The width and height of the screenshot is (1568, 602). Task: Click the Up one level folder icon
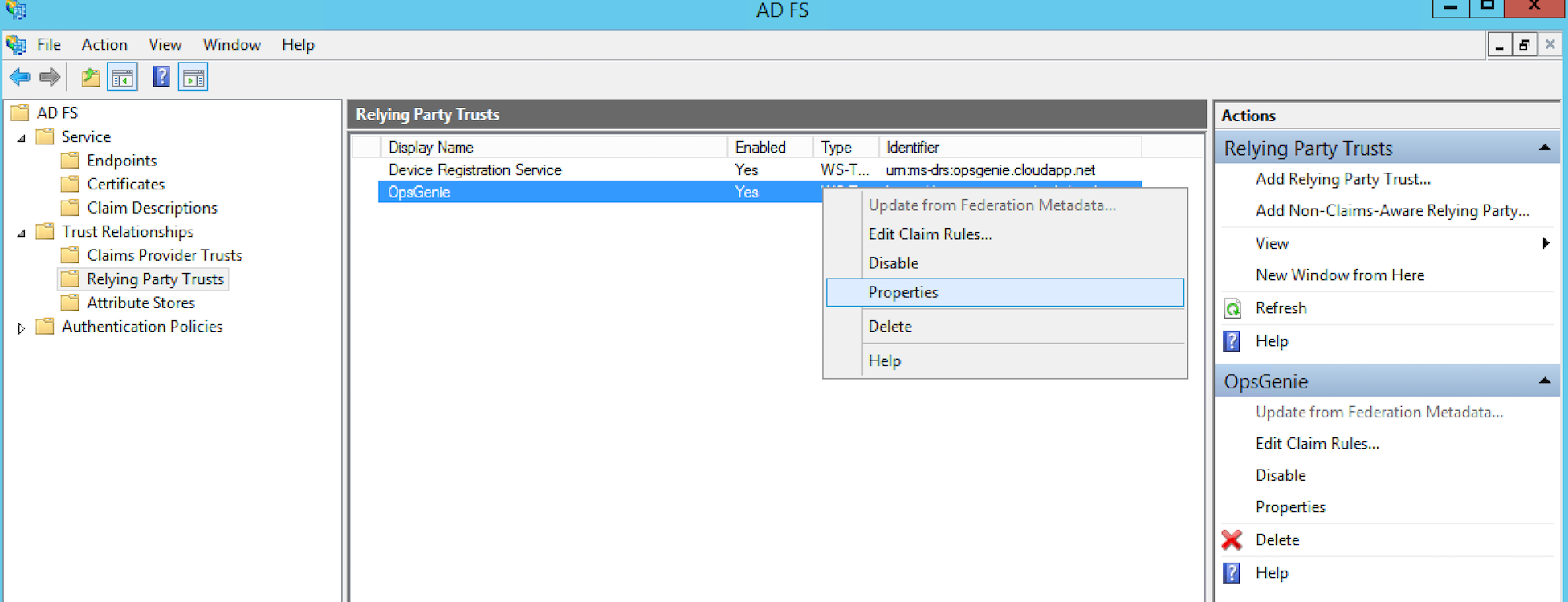[91, 77]
